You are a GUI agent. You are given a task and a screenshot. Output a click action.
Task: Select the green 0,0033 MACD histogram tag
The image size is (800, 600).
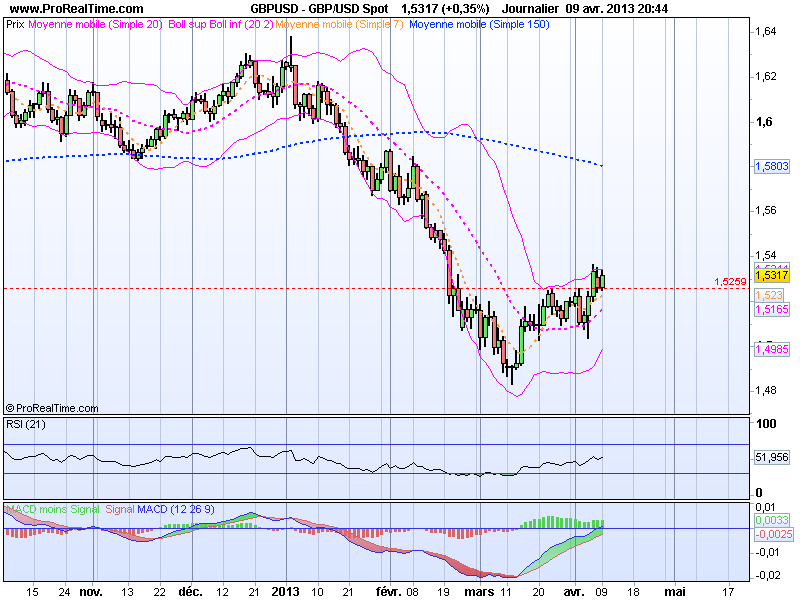[x=772, y=520]
